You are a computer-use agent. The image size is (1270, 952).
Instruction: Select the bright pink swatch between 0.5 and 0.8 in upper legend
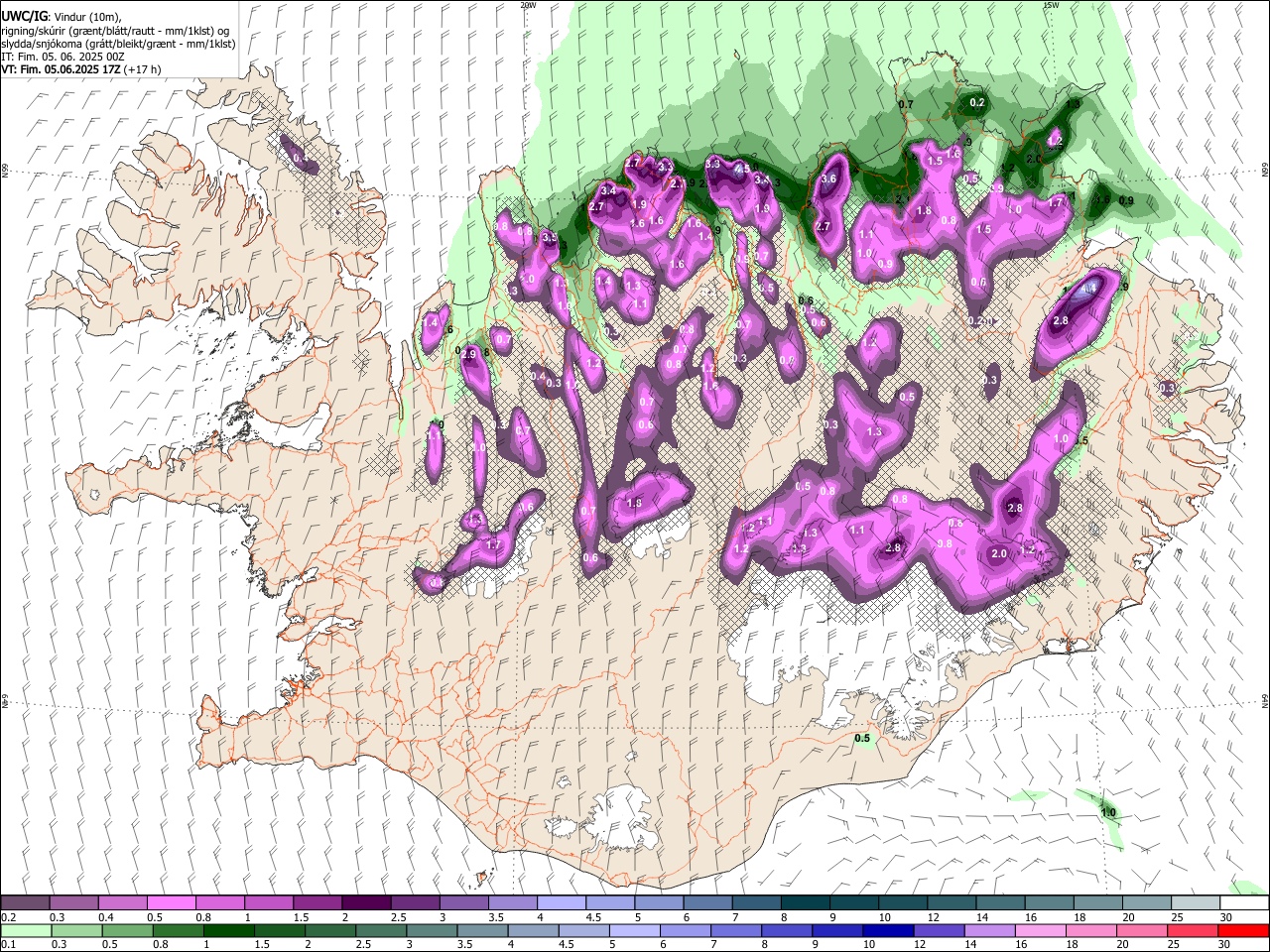172,902
